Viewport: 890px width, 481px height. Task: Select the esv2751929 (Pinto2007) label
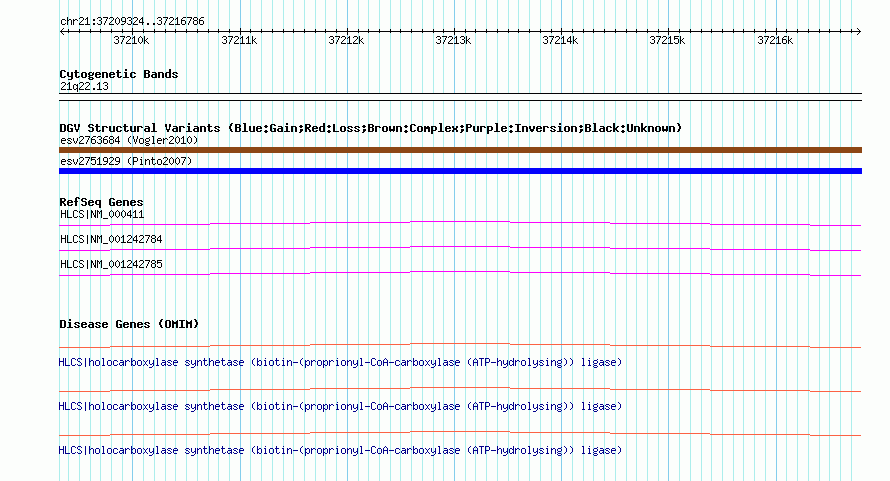pos(126,161)
